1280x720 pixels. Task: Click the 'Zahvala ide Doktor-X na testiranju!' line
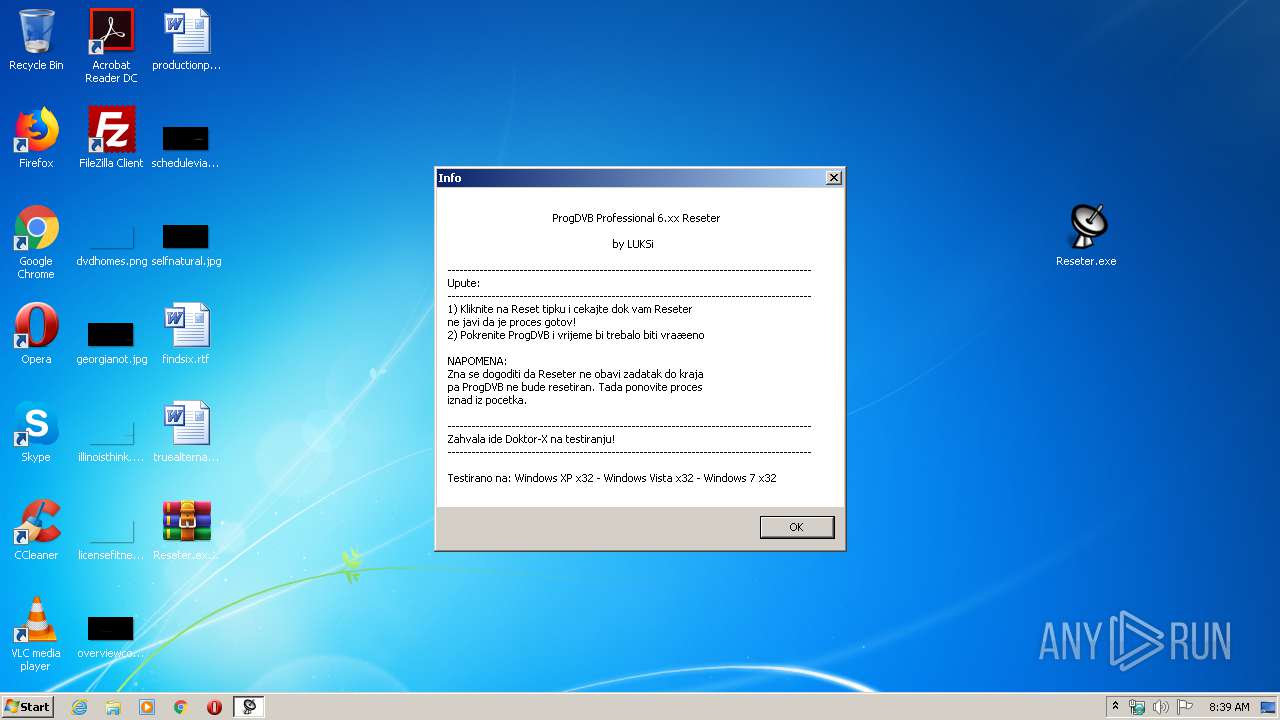click(x=531, y=439)
